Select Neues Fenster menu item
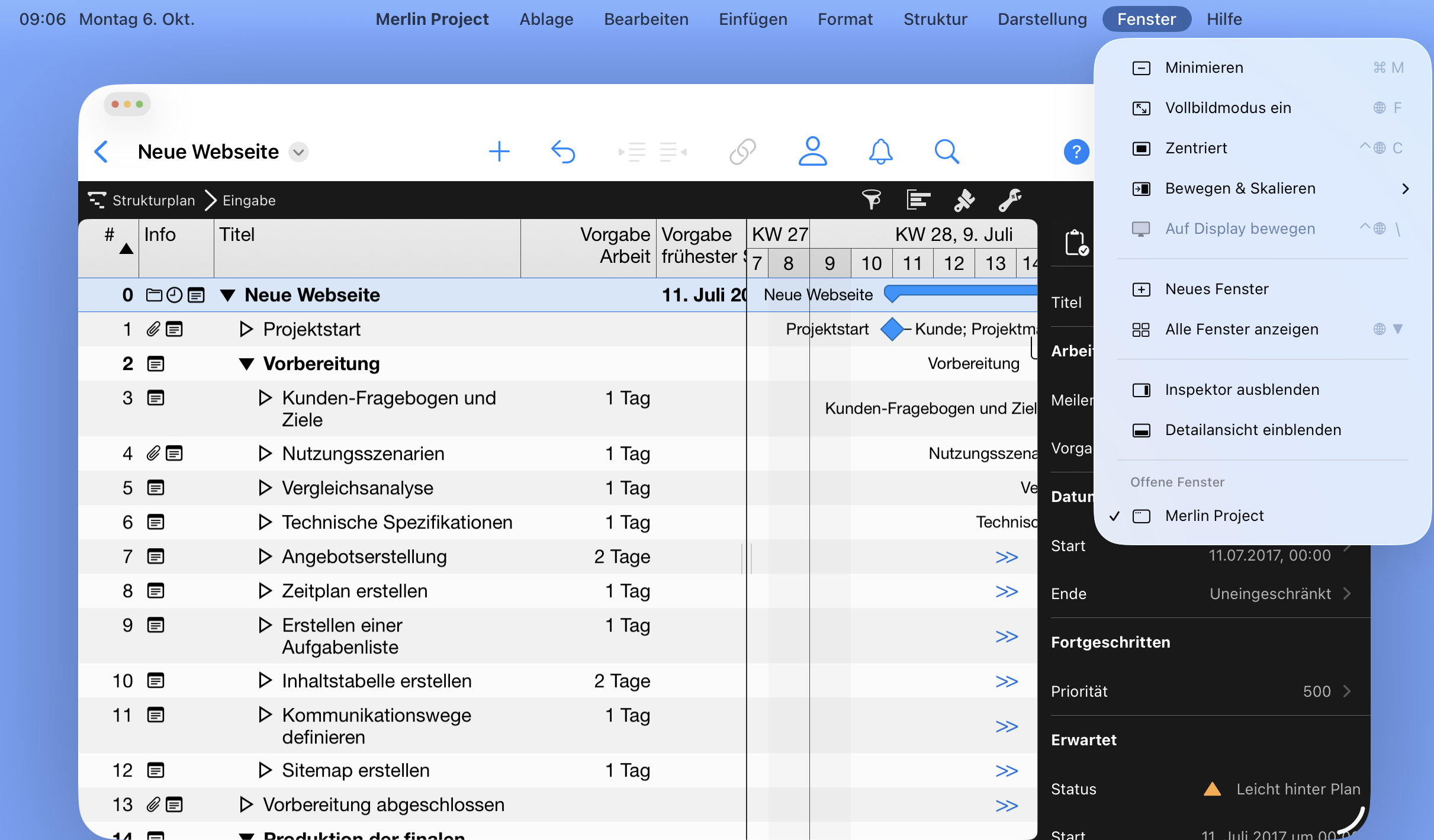 [x=1216, y=289]
